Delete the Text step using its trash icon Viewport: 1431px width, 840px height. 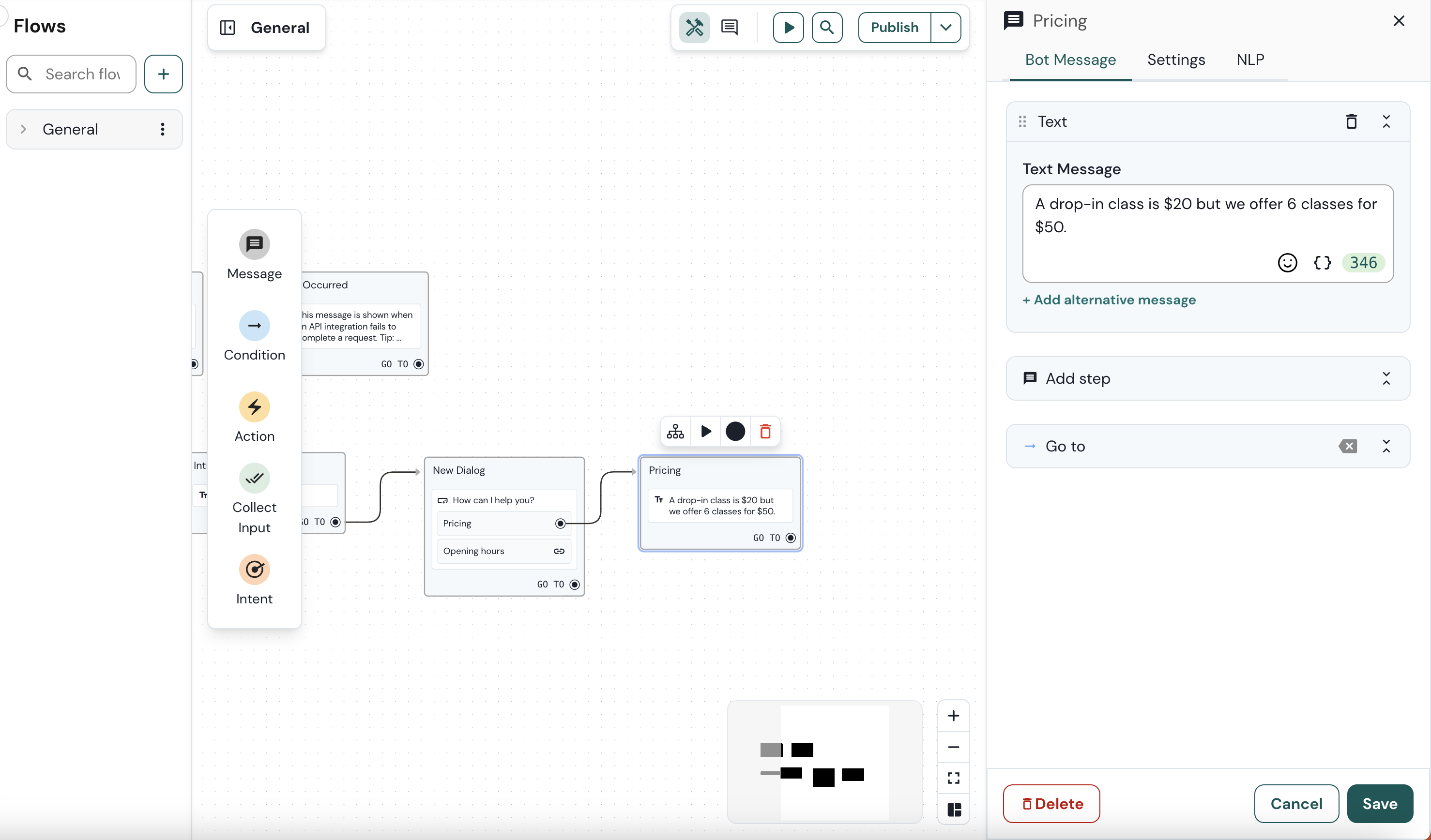coord(1352,121)
